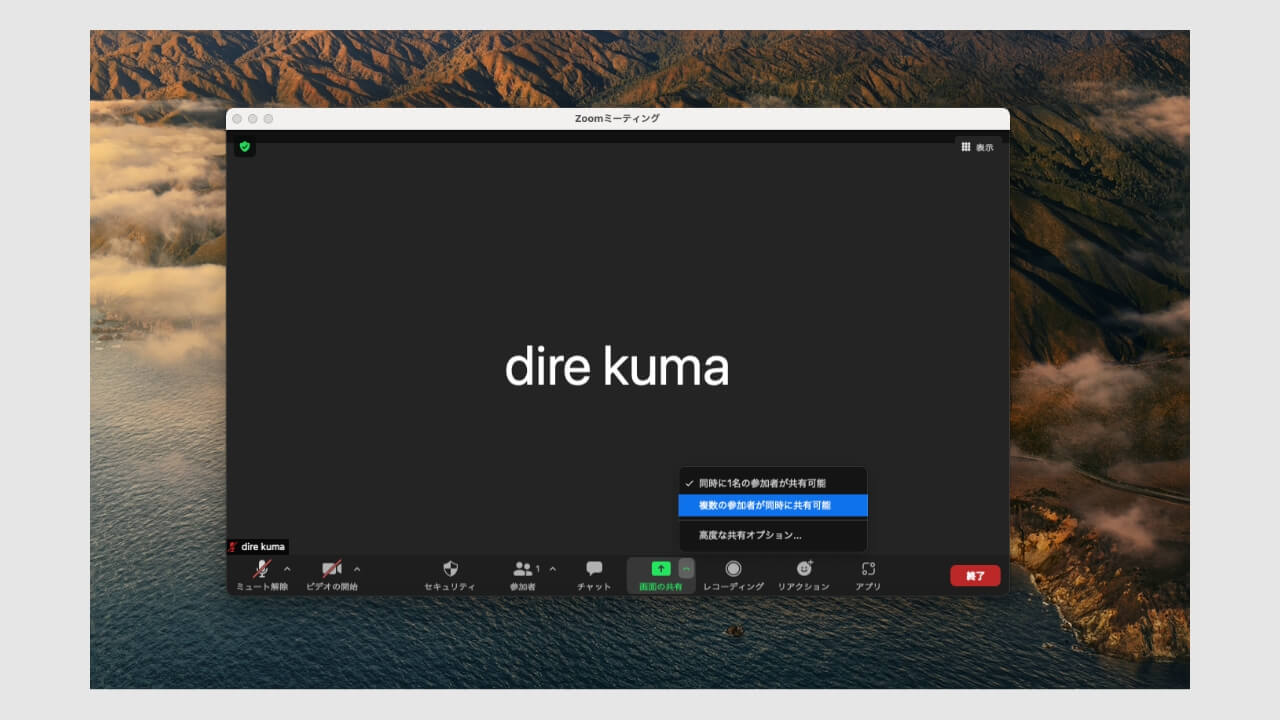Start video with ビデオの開始 icon

point(332,575)
